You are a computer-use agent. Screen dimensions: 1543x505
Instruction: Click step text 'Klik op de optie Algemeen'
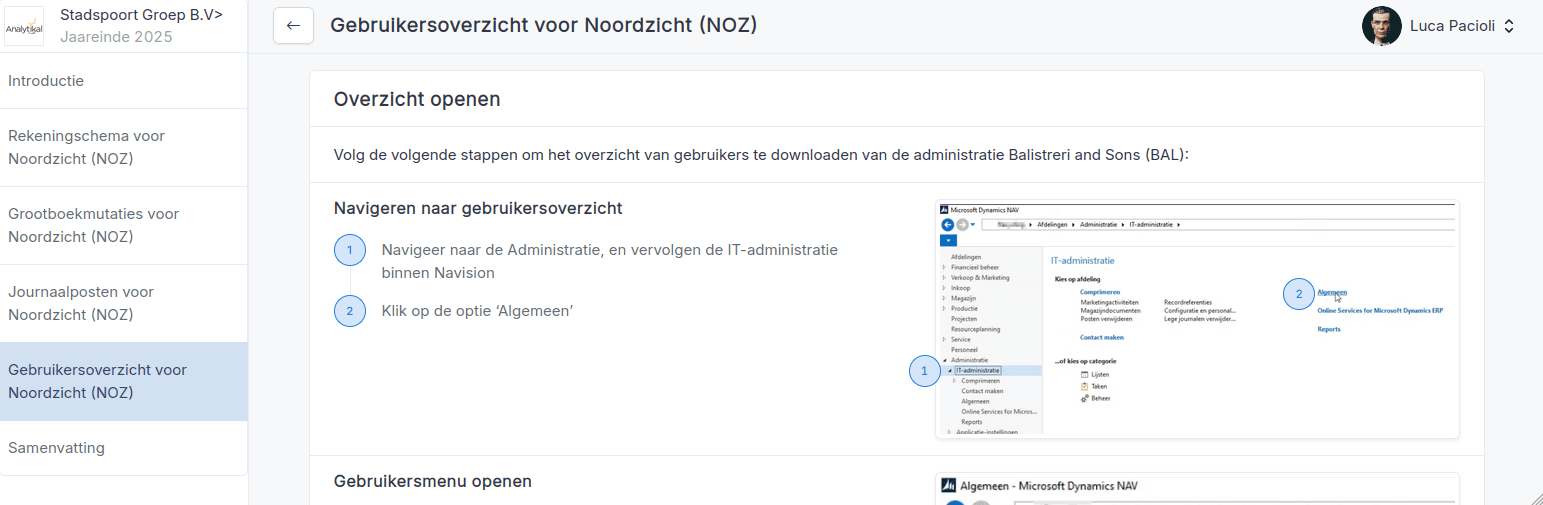[477, 311]
